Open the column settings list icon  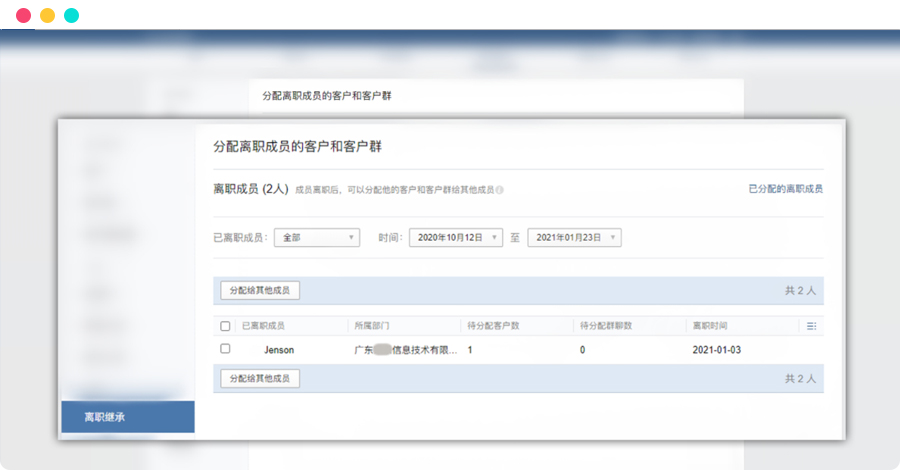[811, 326]
